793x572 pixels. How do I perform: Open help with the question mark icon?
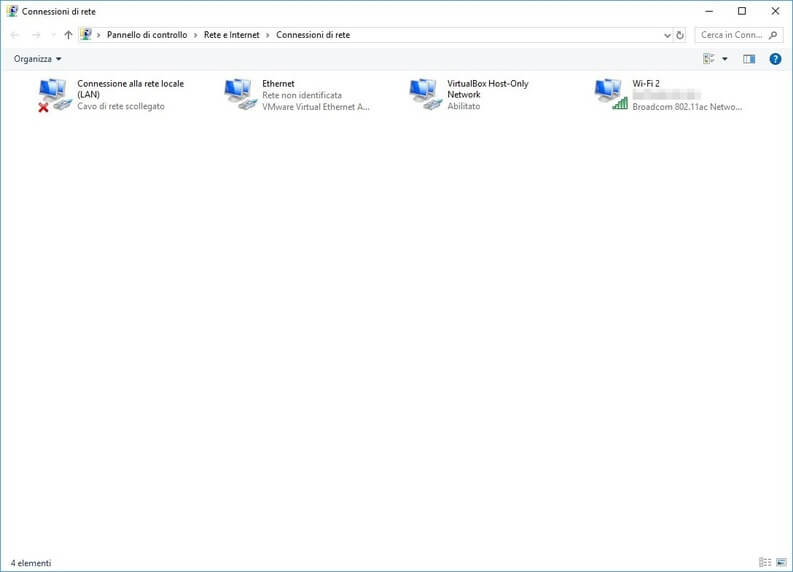point(775,59)
